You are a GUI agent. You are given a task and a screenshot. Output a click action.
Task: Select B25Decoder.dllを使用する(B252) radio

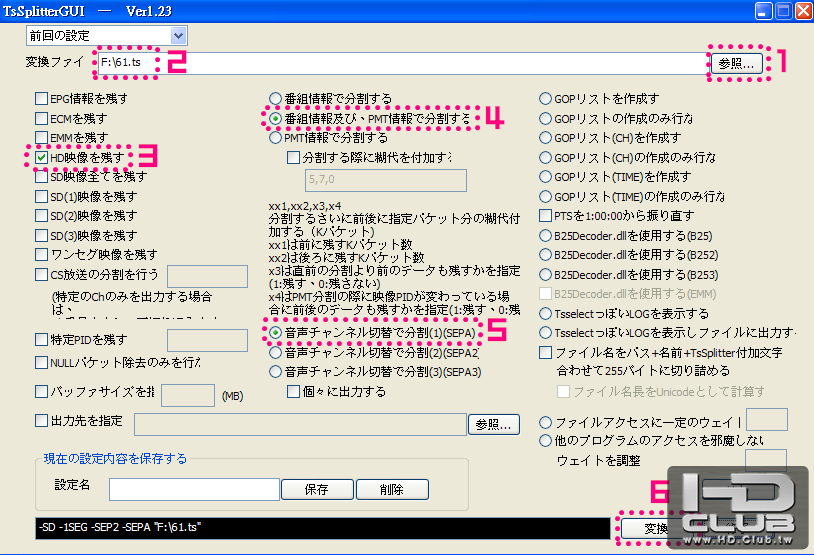(x=545, y=254)
